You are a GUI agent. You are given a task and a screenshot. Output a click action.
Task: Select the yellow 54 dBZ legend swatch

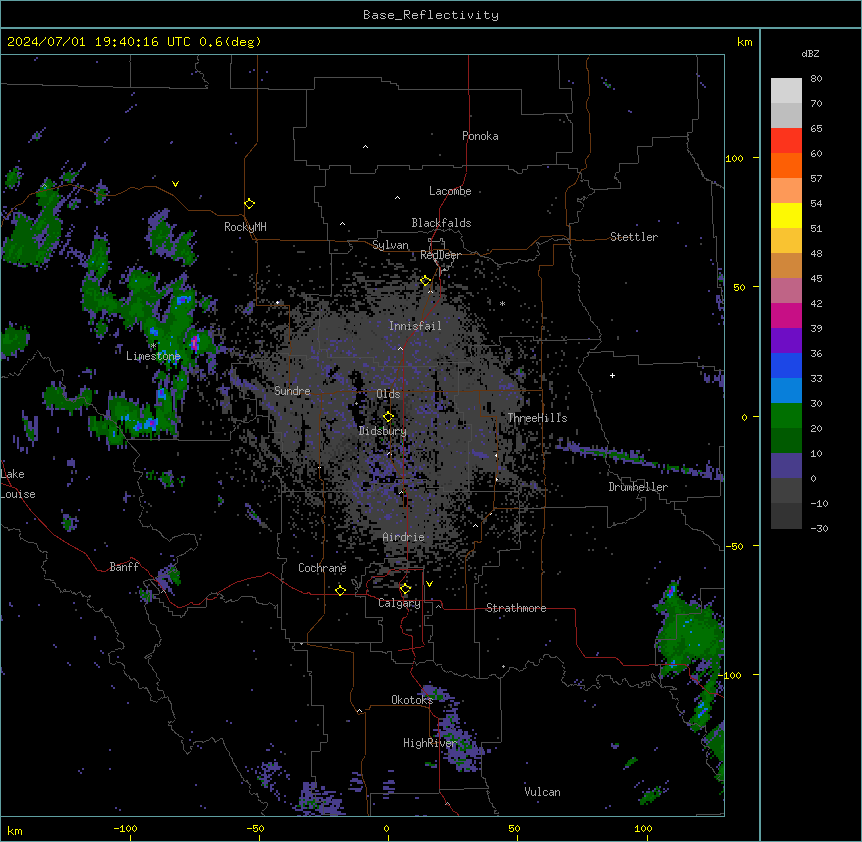coord(786,215)
